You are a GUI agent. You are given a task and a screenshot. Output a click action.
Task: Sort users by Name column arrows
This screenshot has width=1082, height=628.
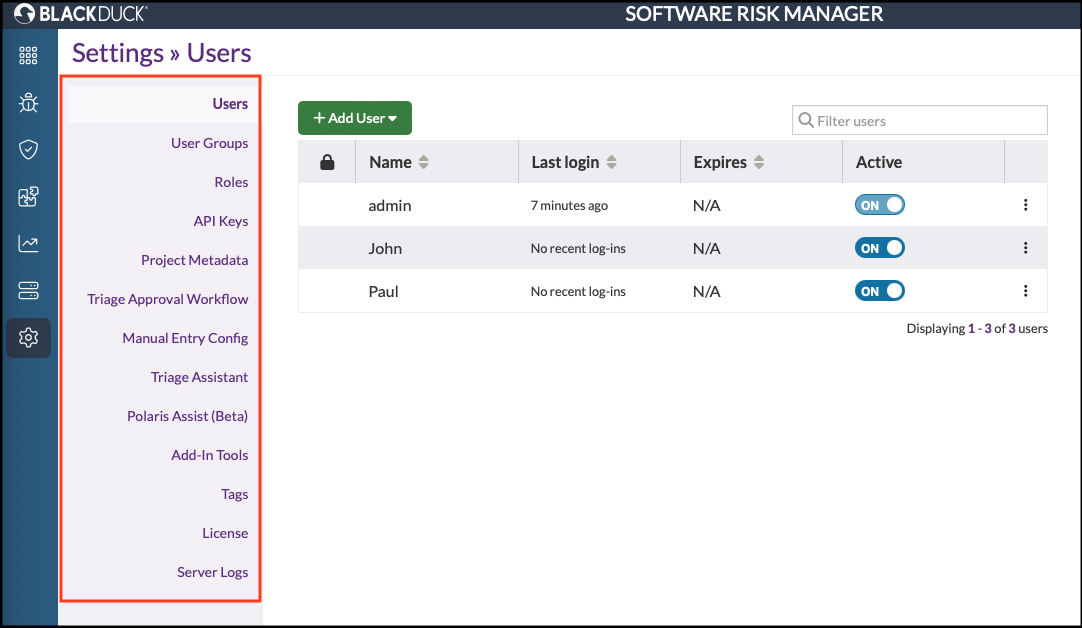[424, 162]
